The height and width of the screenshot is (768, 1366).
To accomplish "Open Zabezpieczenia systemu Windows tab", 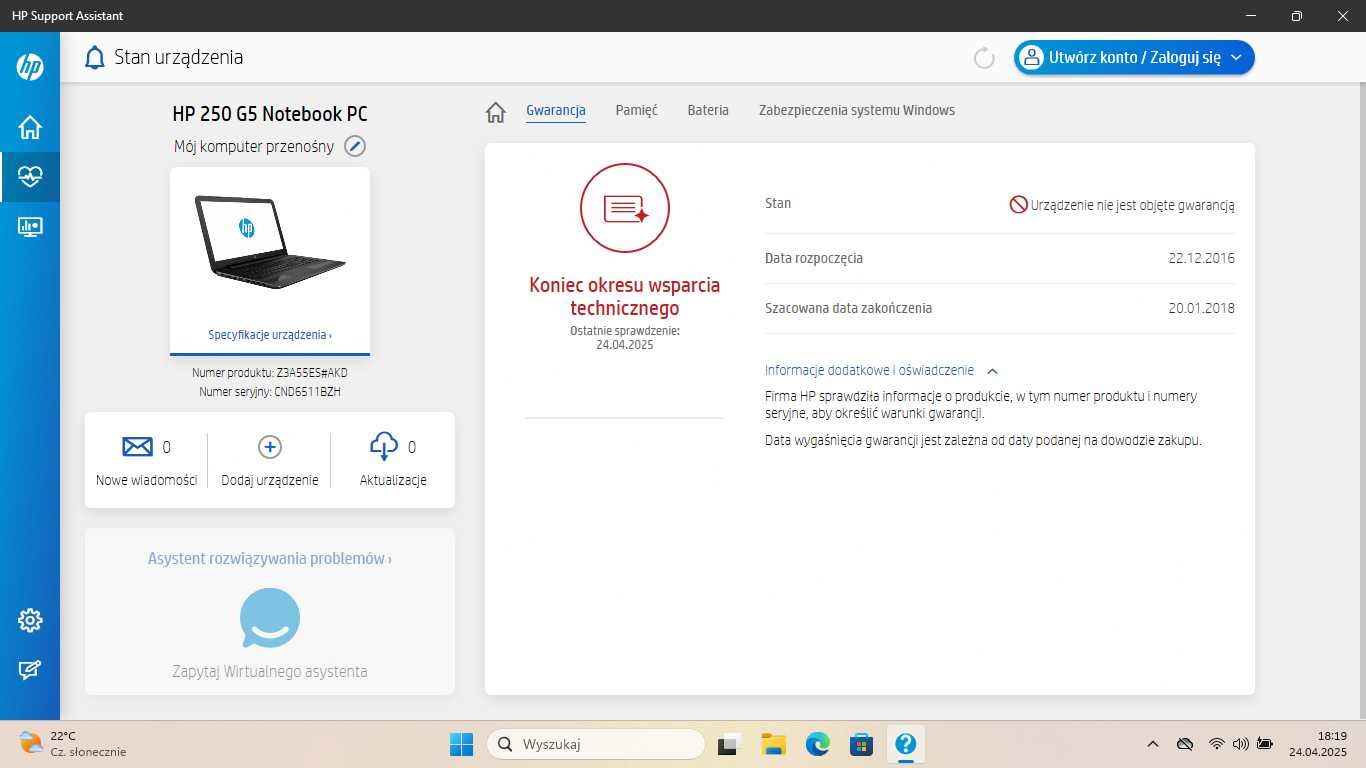I will point(857,111).
